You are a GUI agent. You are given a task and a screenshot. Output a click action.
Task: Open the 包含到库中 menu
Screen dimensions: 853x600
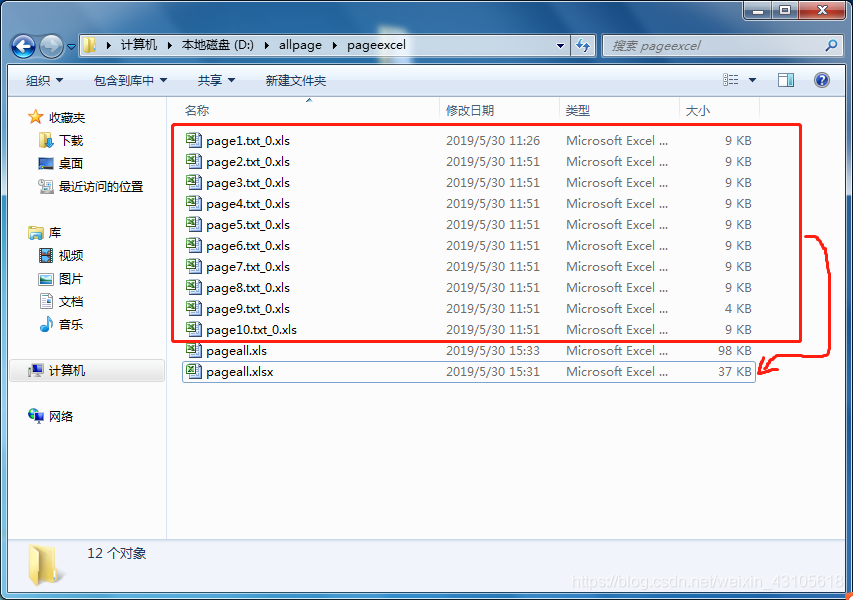coord(130,81)
